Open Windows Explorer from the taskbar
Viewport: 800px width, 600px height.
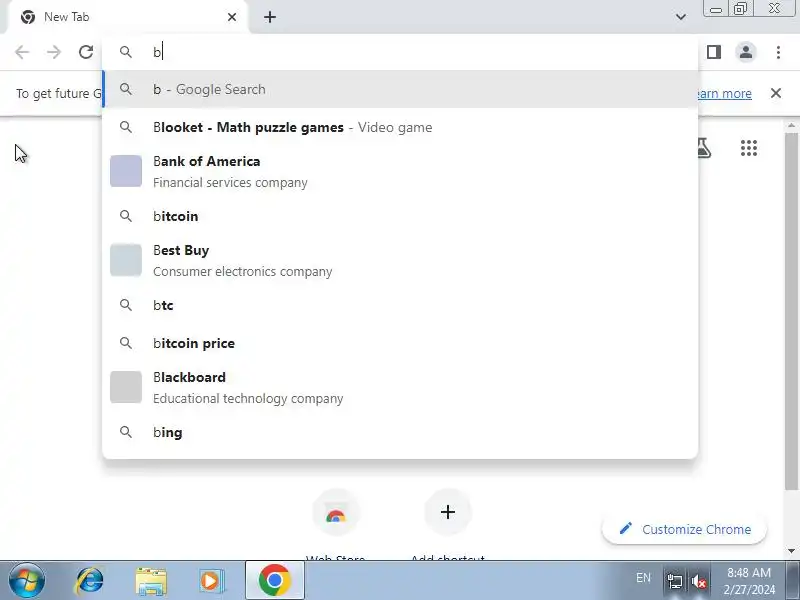click(x=151, y=581)
